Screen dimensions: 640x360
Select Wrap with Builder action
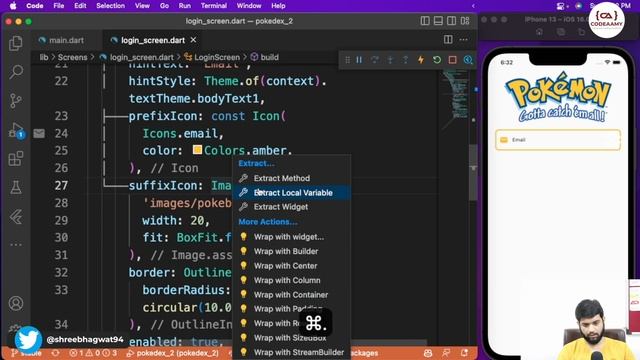(x=291, y=251)
